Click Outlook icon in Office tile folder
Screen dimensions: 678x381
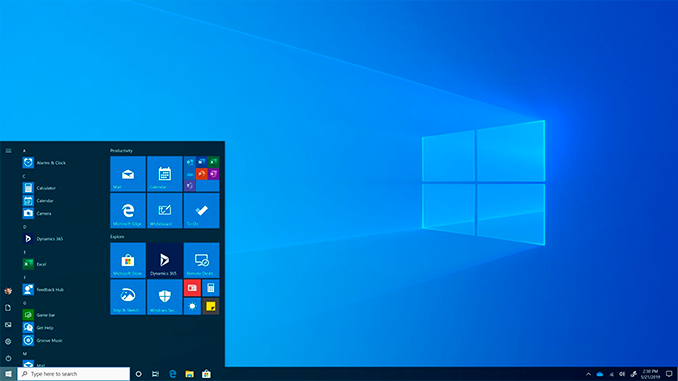tap(190, 162)
